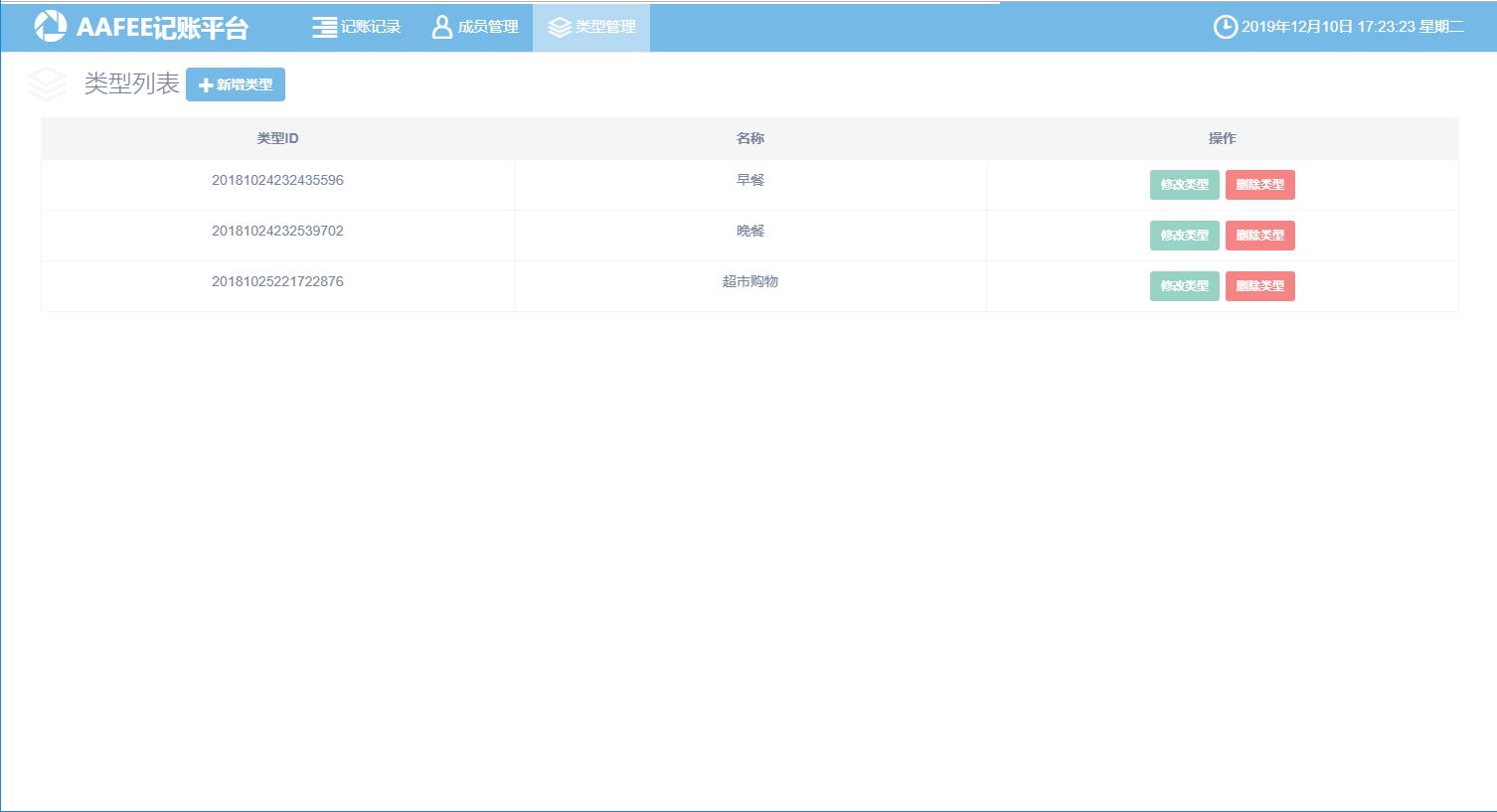
Task: Click the 类型管理 layers icon
Action: click(560, 28)
